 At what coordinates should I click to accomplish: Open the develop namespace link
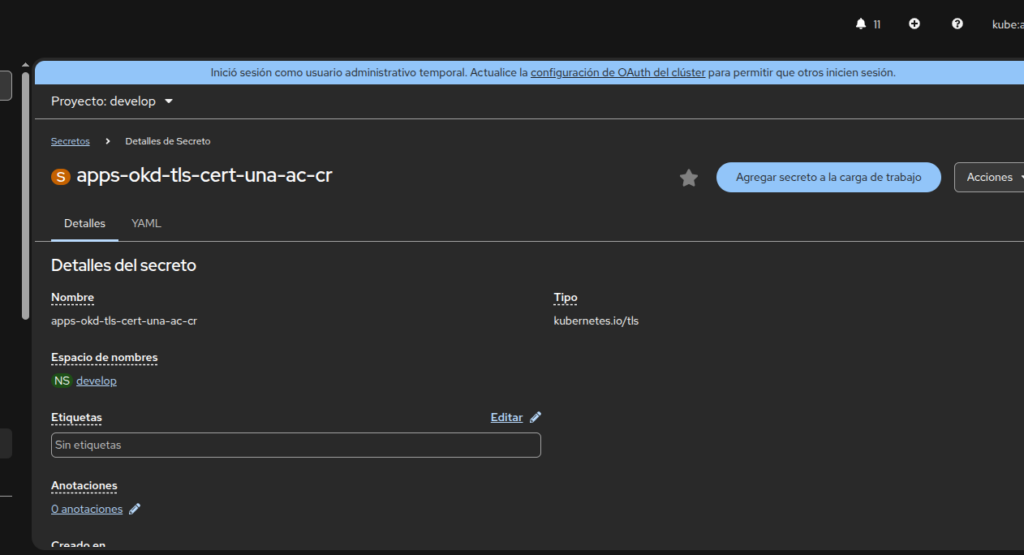96,381
